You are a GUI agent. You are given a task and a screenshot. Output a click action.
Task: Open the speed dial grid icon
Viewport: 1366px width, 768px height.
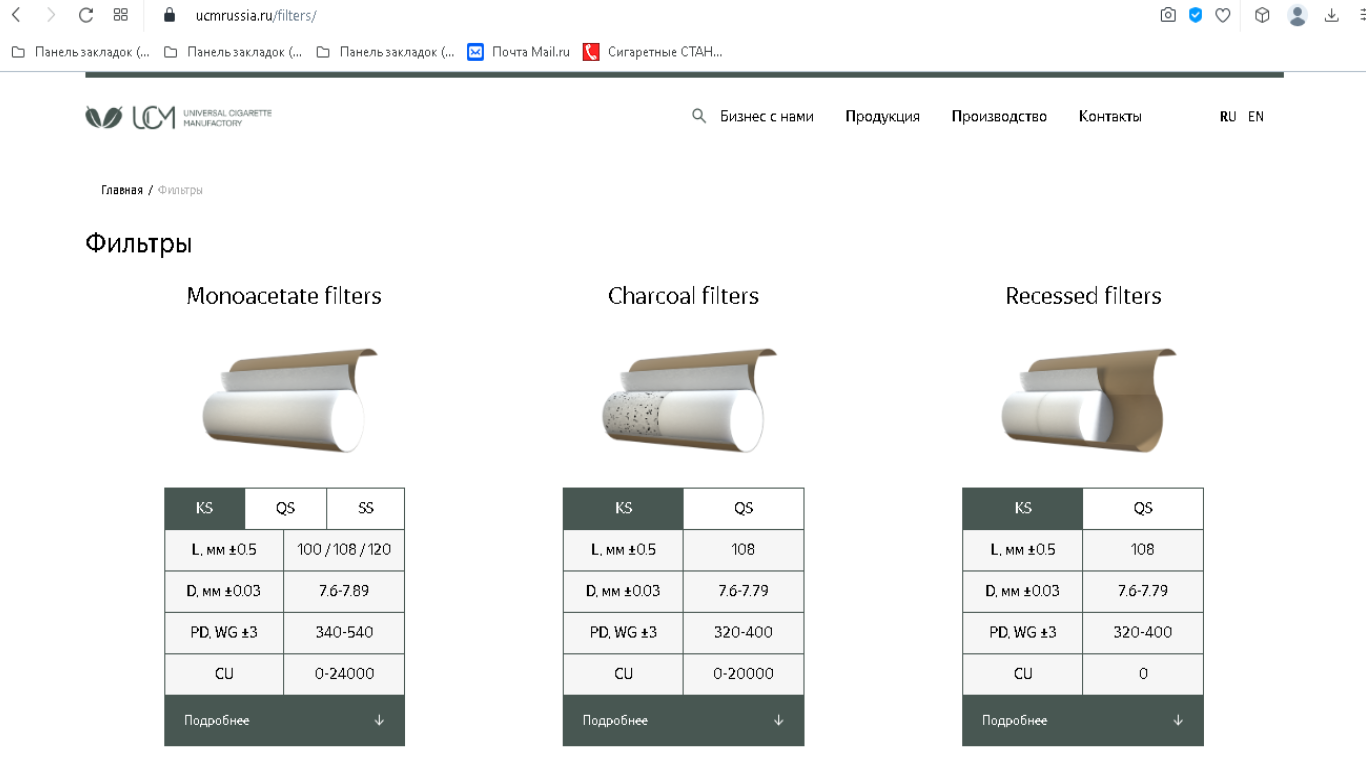121,15
